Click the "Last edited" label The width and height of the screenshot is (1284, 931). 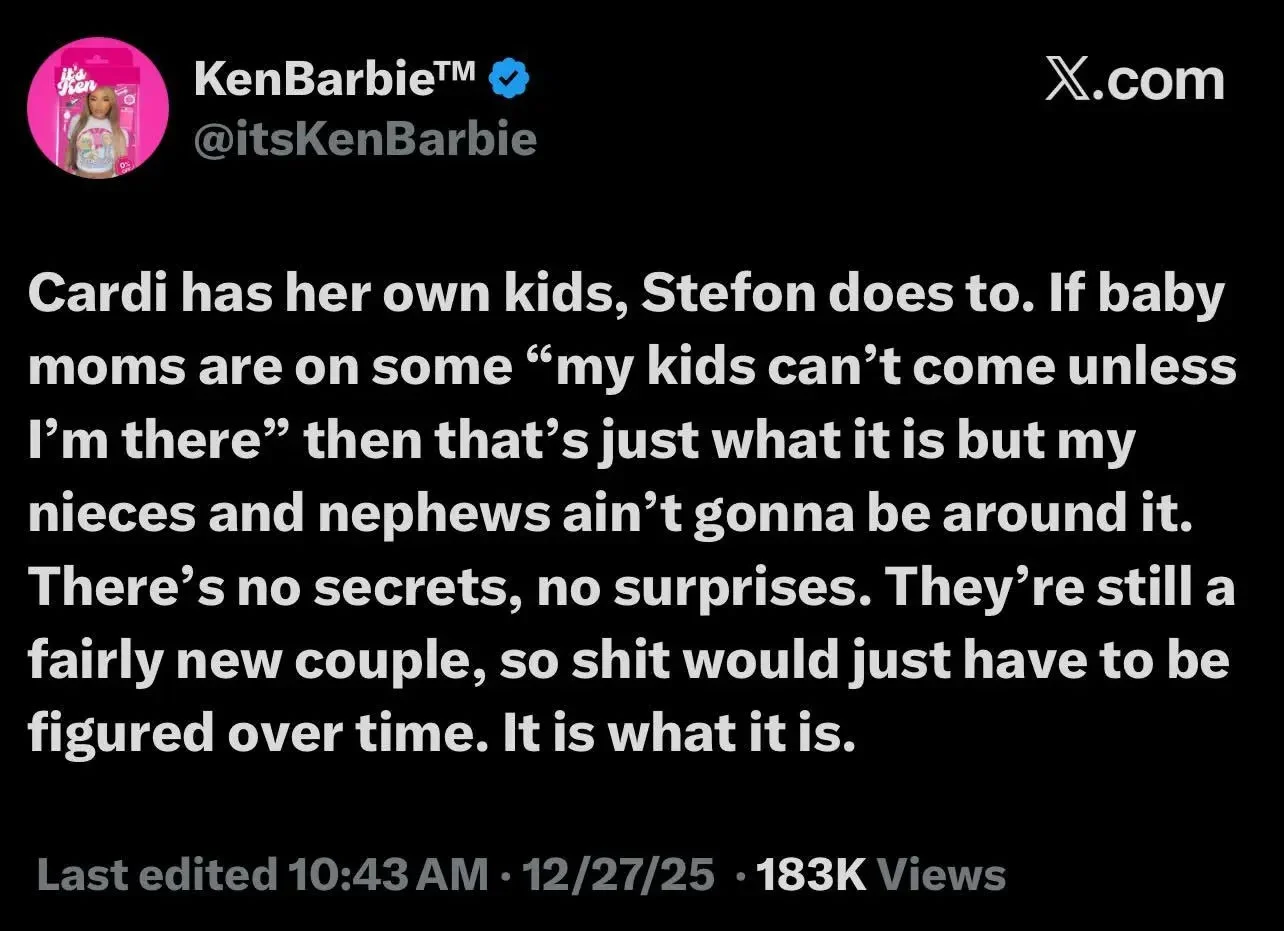pos(156,875)
